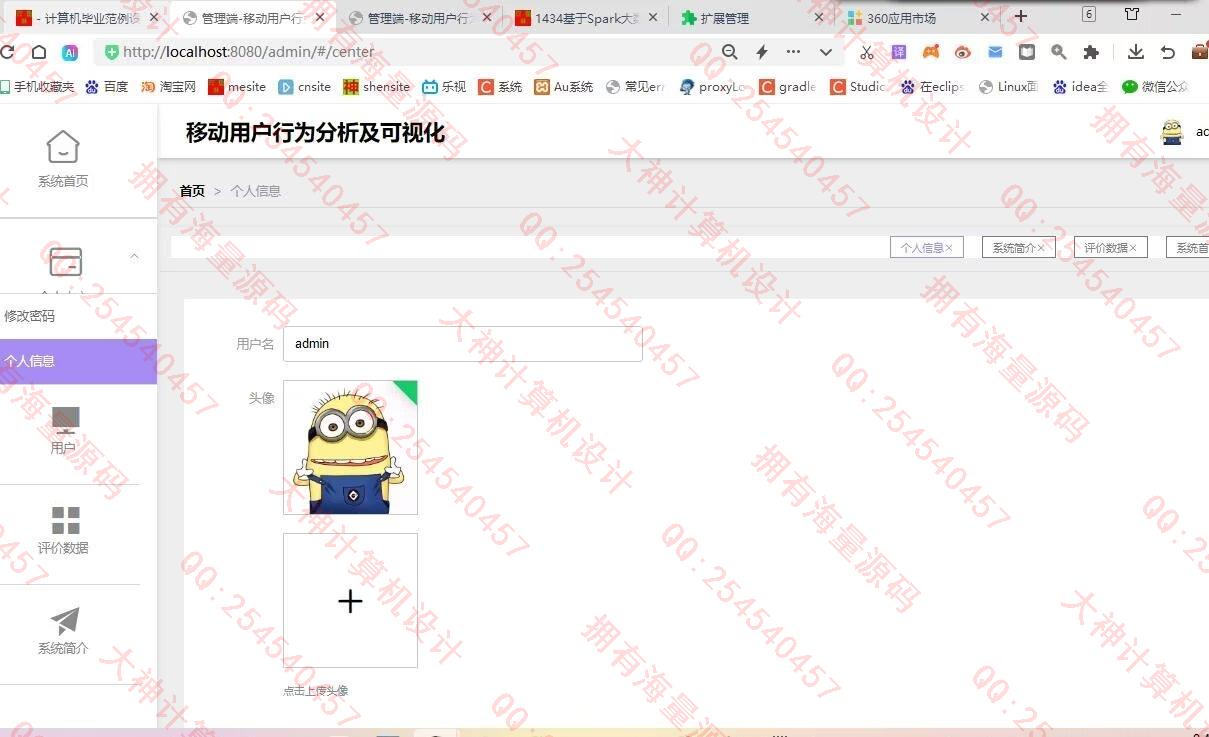Close the 计算机毕业范例 browser tab
This screenshot has width=1209, height=737.
(154, 17)
